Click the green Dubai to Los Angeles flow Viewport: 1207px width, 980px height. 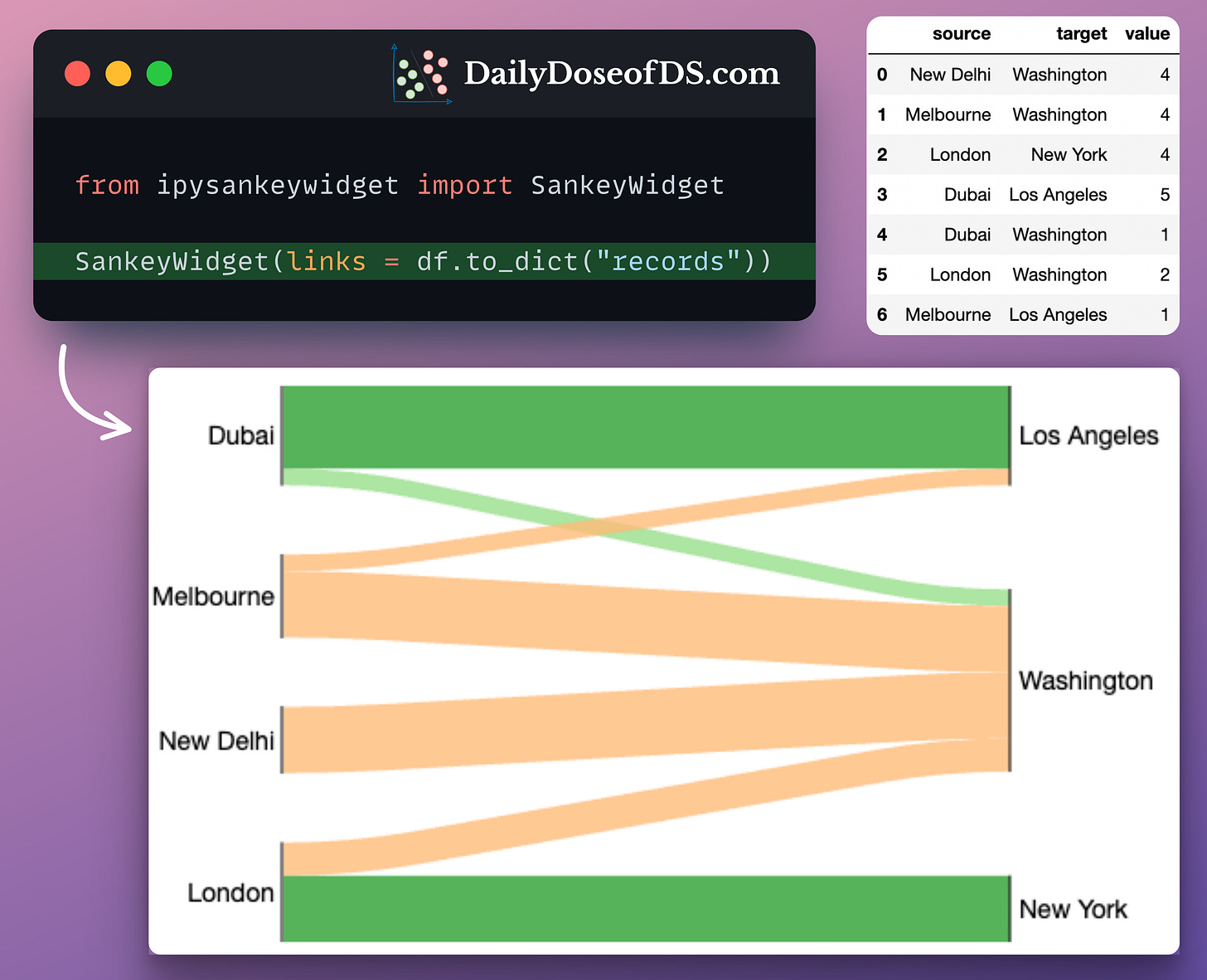point(647,427)
